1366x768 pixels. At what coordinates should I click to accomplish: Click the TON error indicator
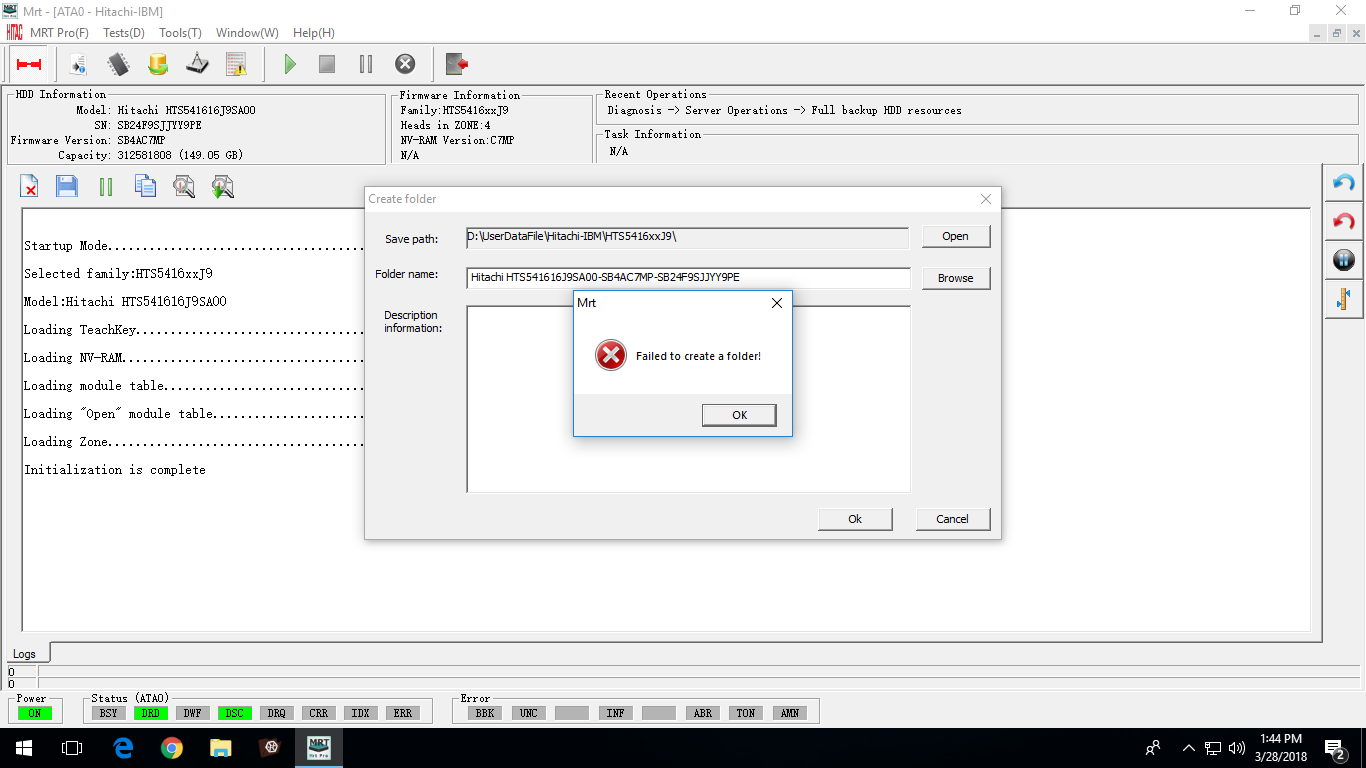[745, 713]
